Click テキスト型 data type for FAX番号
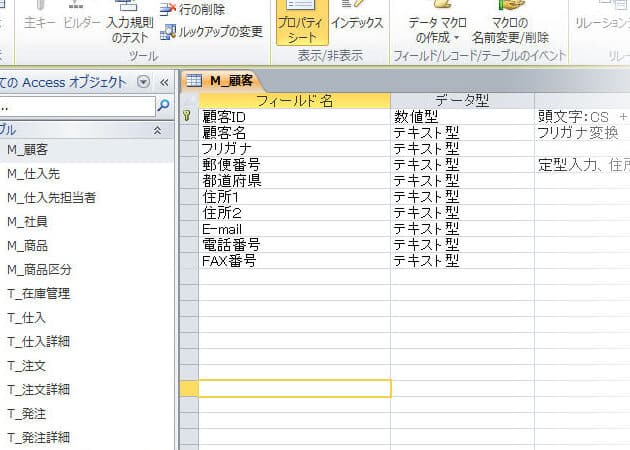This screenshot has height=450, width=630. pyautogui.click(x=462, y=261)
